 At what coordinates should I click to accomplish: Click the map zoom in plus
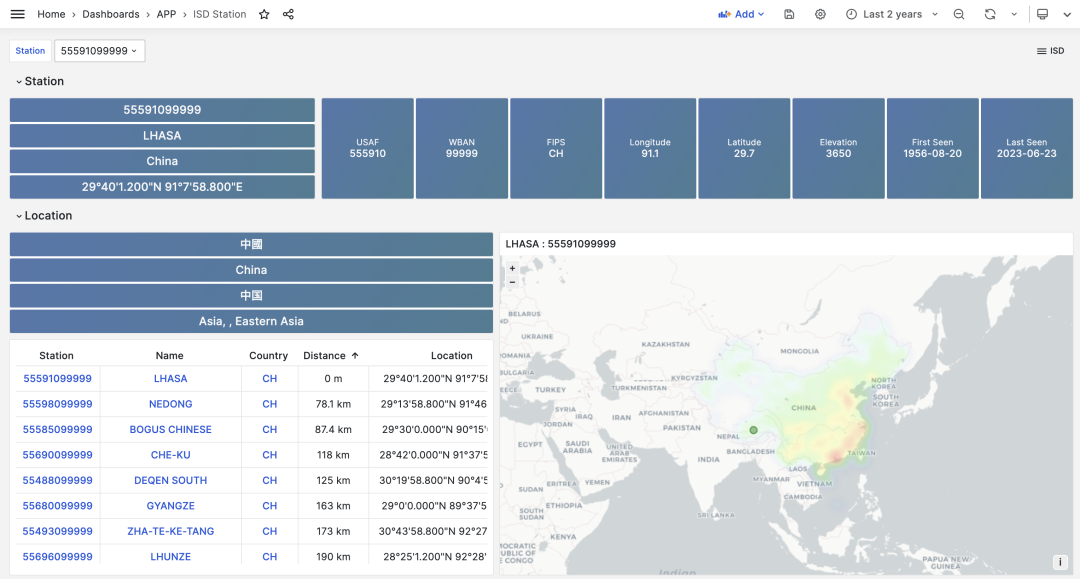pos(513,268)
